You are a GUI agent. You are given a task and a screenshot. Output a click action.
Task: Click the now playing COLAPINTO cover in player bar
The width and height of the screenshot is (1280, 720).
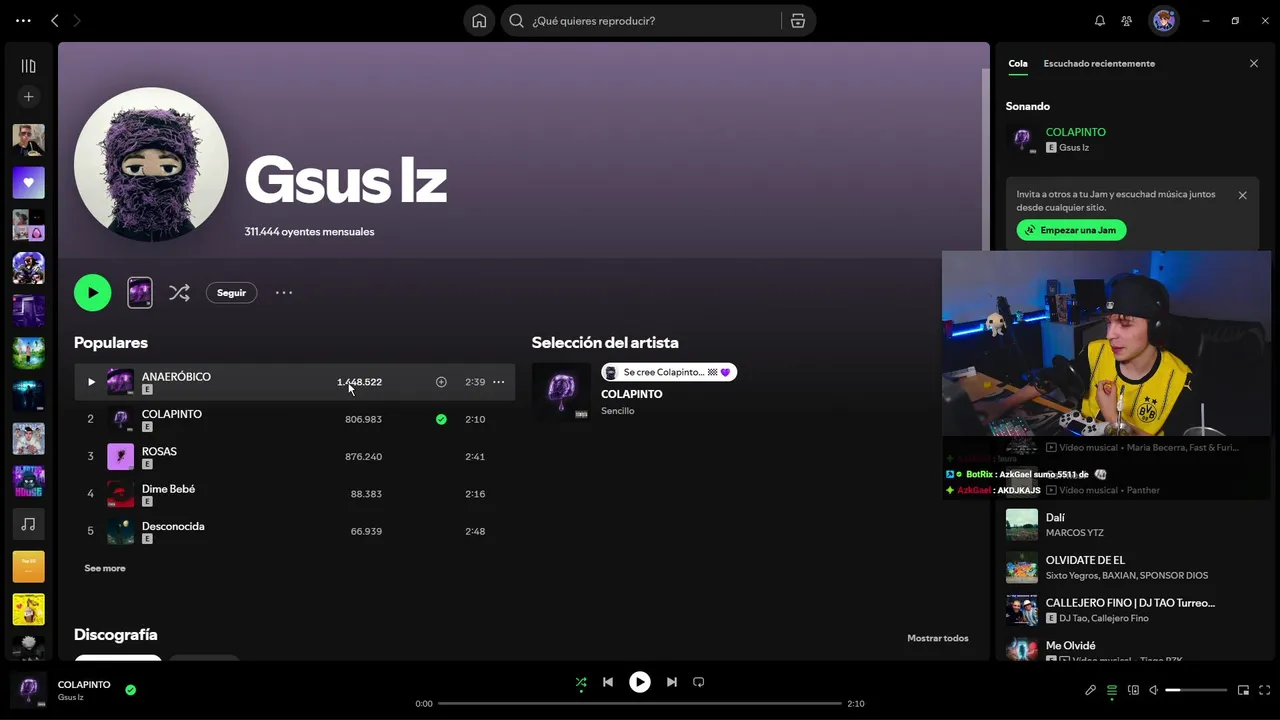[x=29, y=690]
